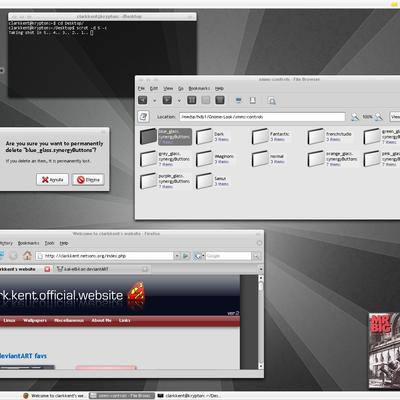Select the normal folder

(x=268, y=159)
